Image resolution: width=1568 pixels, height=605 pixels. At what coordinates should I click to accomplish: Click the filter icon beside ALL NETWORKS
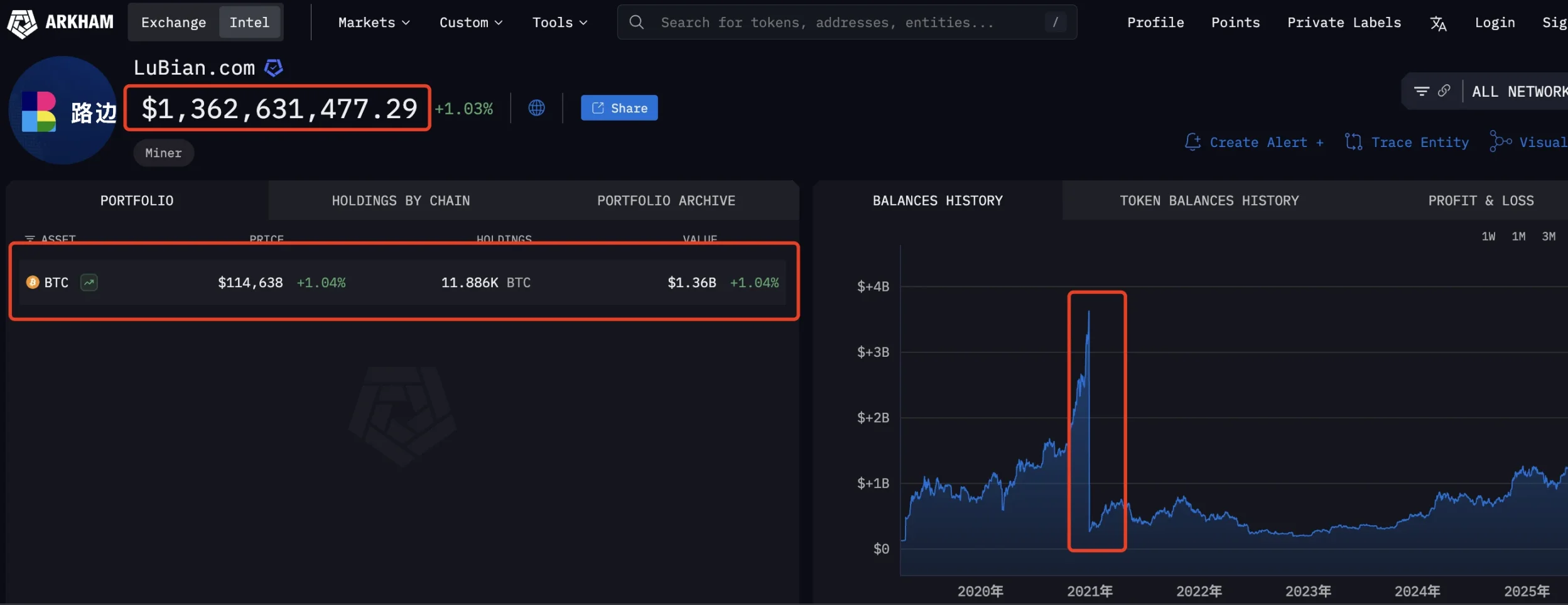[x=1420, y=90]
